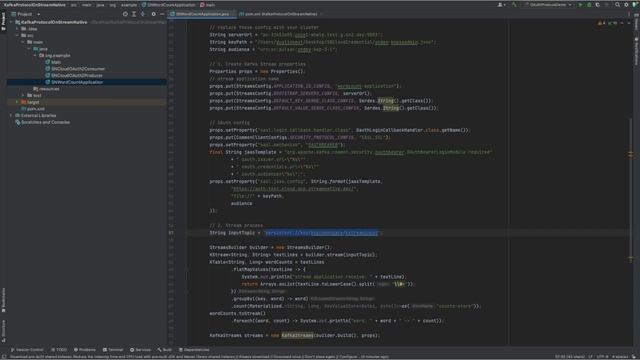The height and width of the screenshot is (360, 640).
Task: Switch to SNWordCountApplication.java editor tab
Action: coord(202,14)
